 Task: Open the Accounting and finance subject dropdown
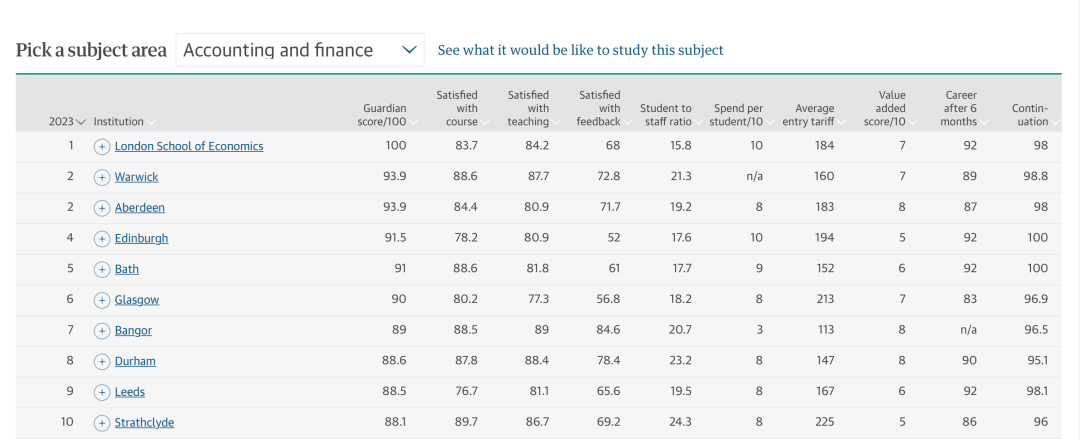pyautogui.click(x=300, y=50)
